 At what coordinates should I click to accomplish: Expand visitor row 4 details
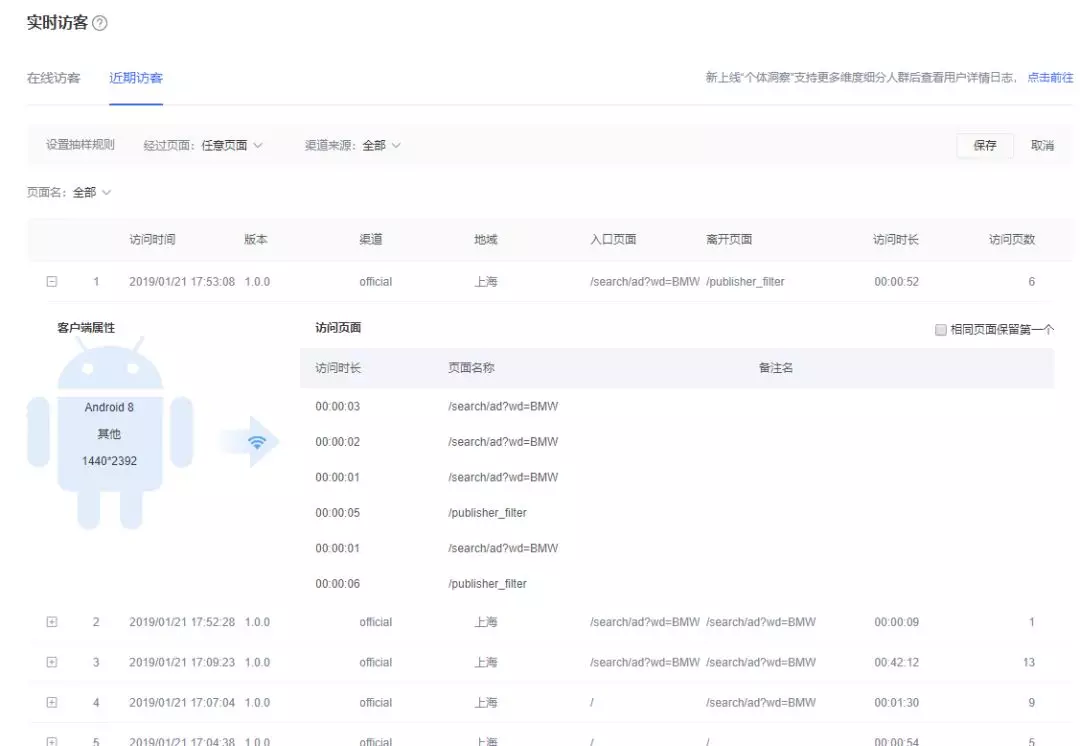click(x=52, y=703)
